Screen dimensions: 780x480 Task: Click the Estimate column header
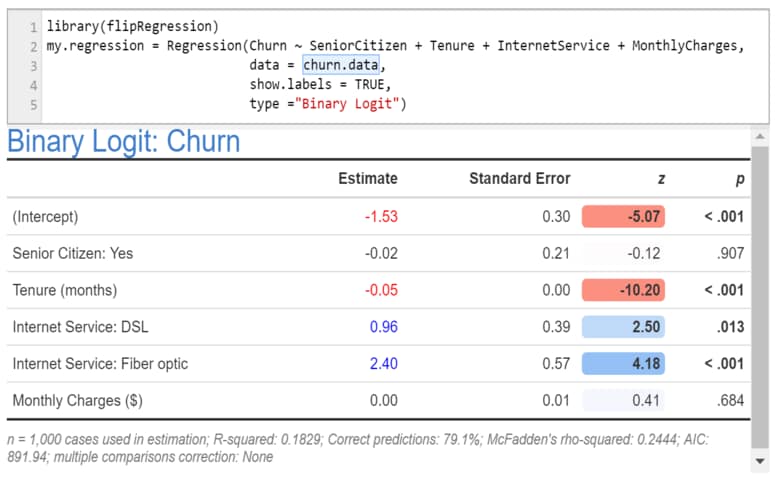367,178
